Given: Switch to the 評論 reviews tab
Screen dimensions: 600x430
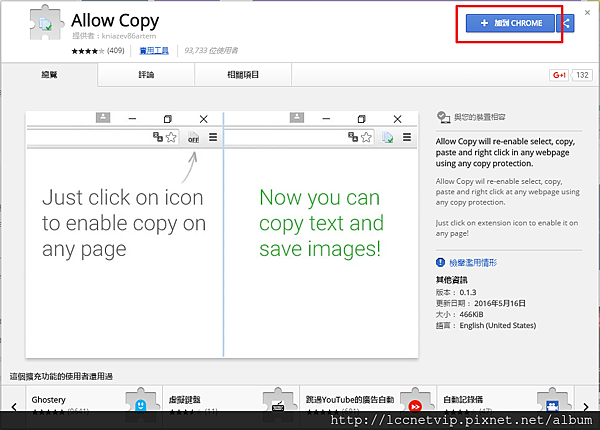Looking at the screenshot, I should pyautogui.click(x=147, y=75).
